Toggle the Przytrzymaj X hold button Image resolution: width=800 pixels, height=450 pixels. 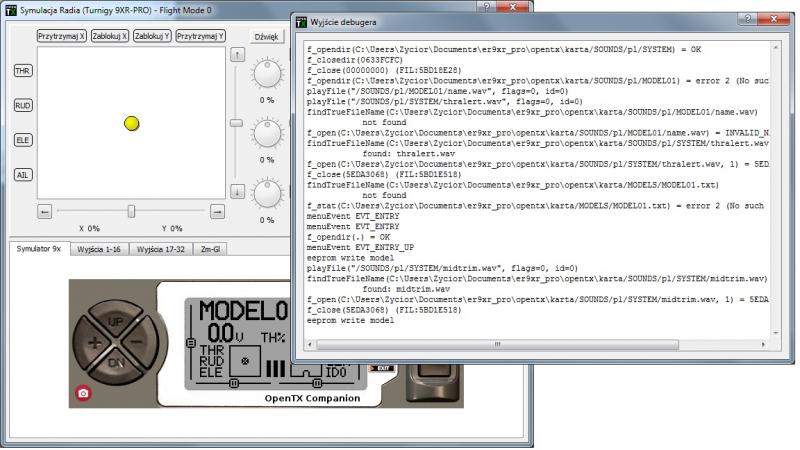coord(61,36)
